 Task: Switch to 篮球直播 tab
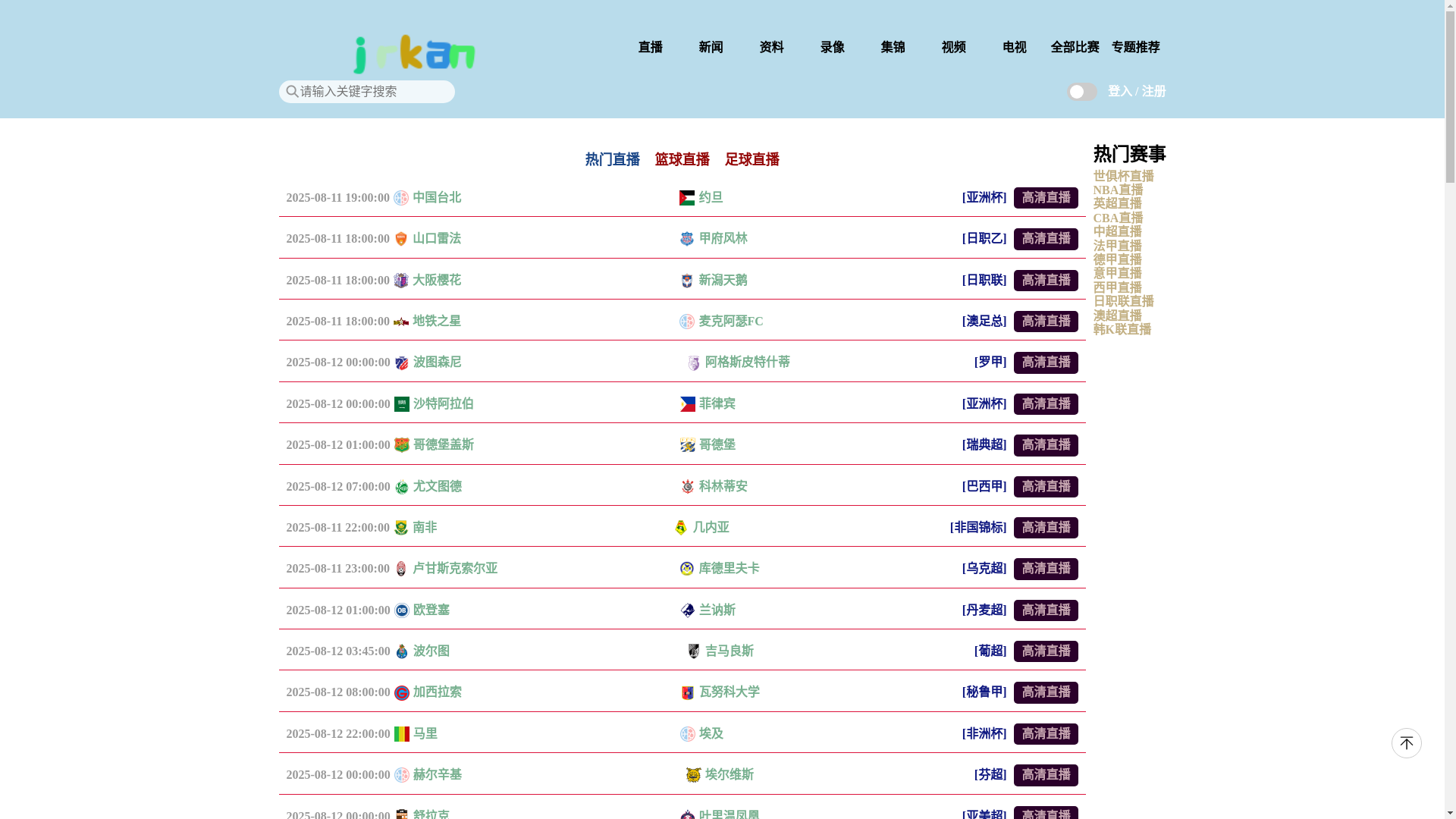pyautogui.click(x=682, y=159)
